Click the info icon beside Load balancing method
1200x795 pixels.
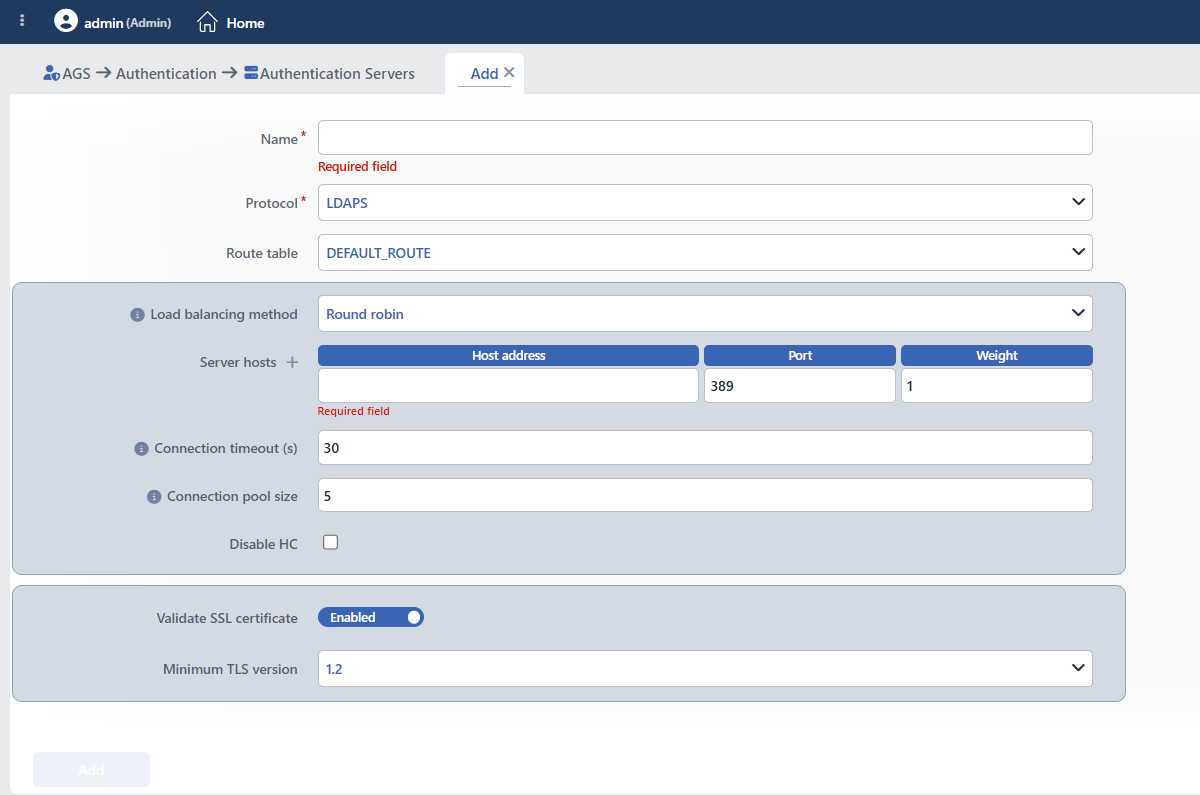coord(138,314)
